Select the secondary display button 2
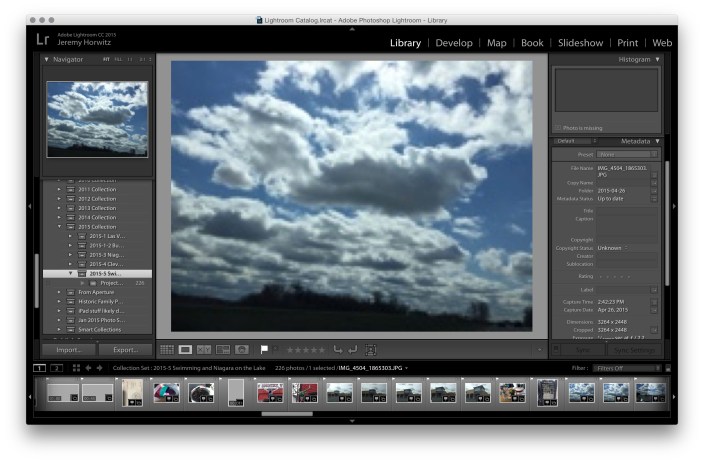 pyautogui.click(x=56, y=368)
